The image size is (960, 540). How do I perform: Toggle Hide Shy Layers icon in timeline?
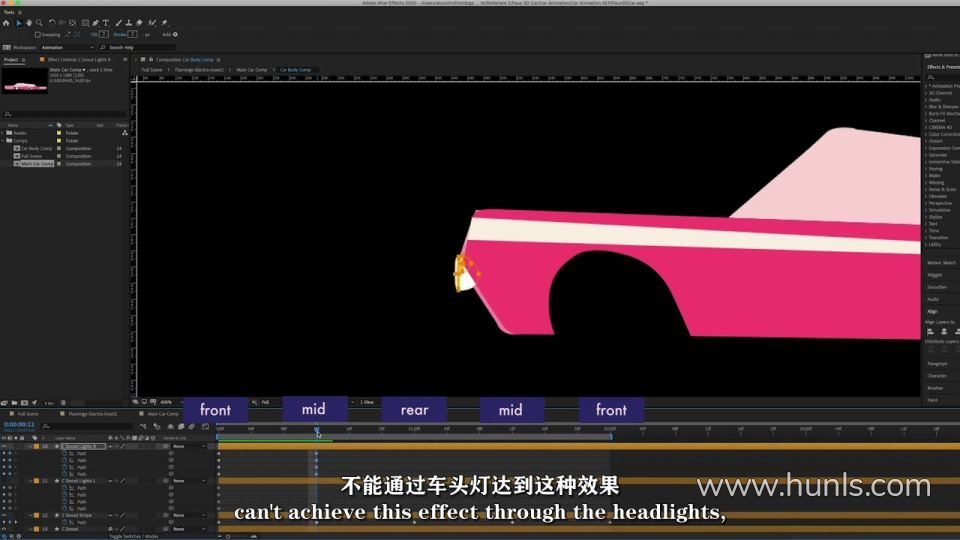pos(170,426)
